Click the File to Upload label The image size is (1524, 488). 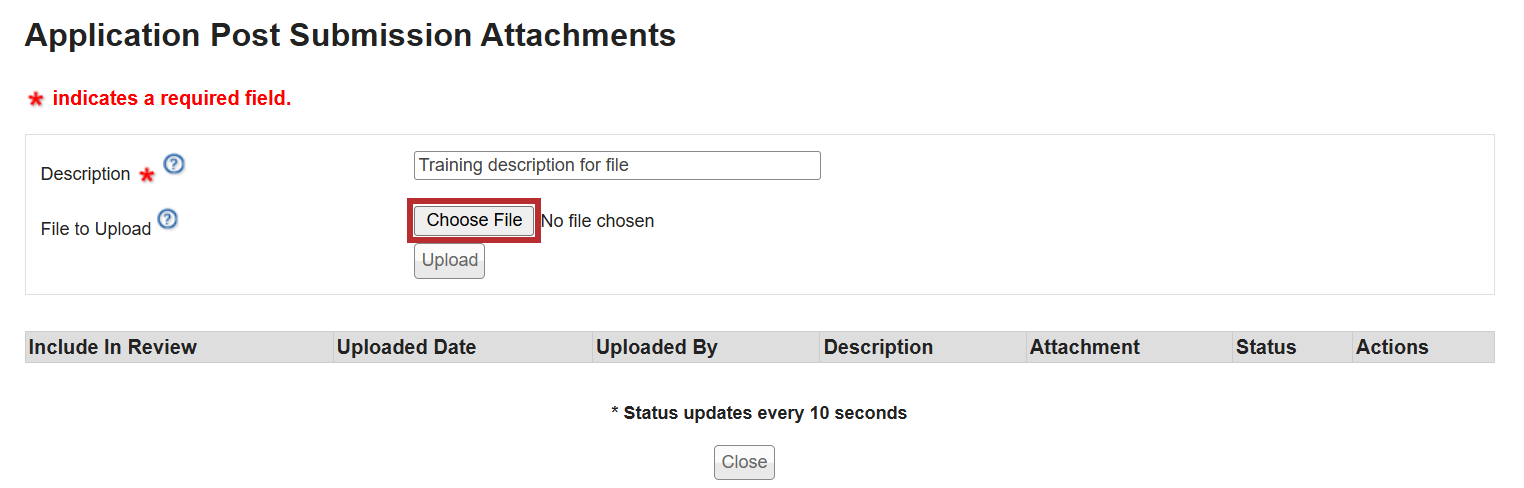(96, 229)
